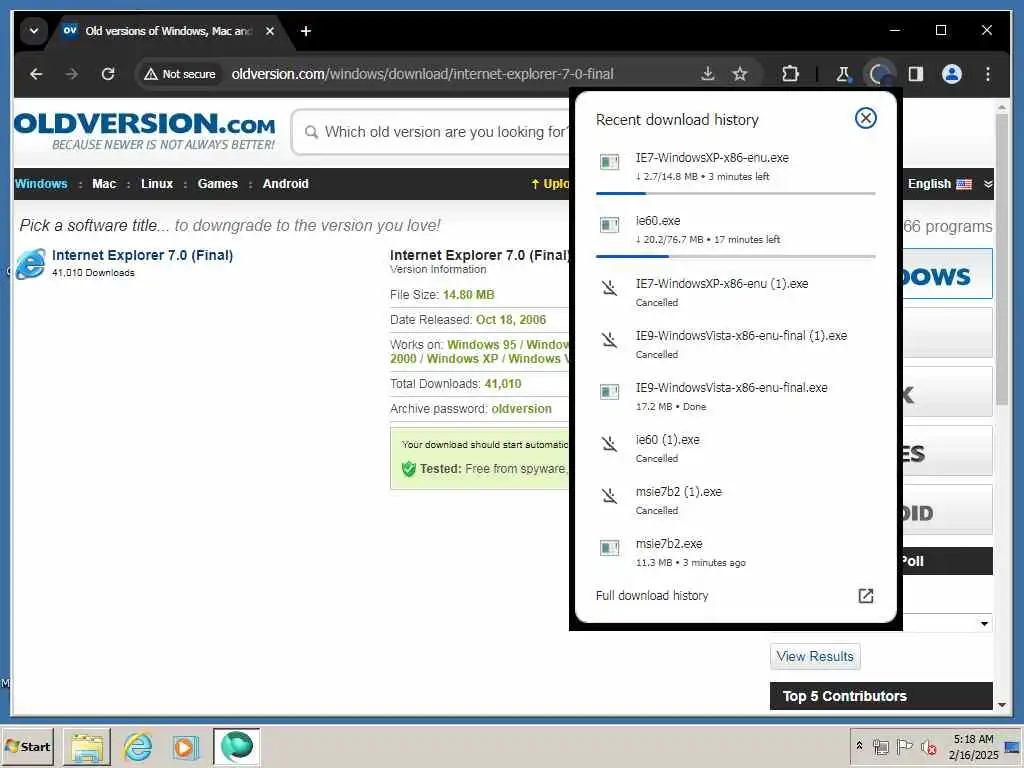This screenshot has height=768, width=1024.
Task: Open the Windows Start button
Action: click(27, 746)
